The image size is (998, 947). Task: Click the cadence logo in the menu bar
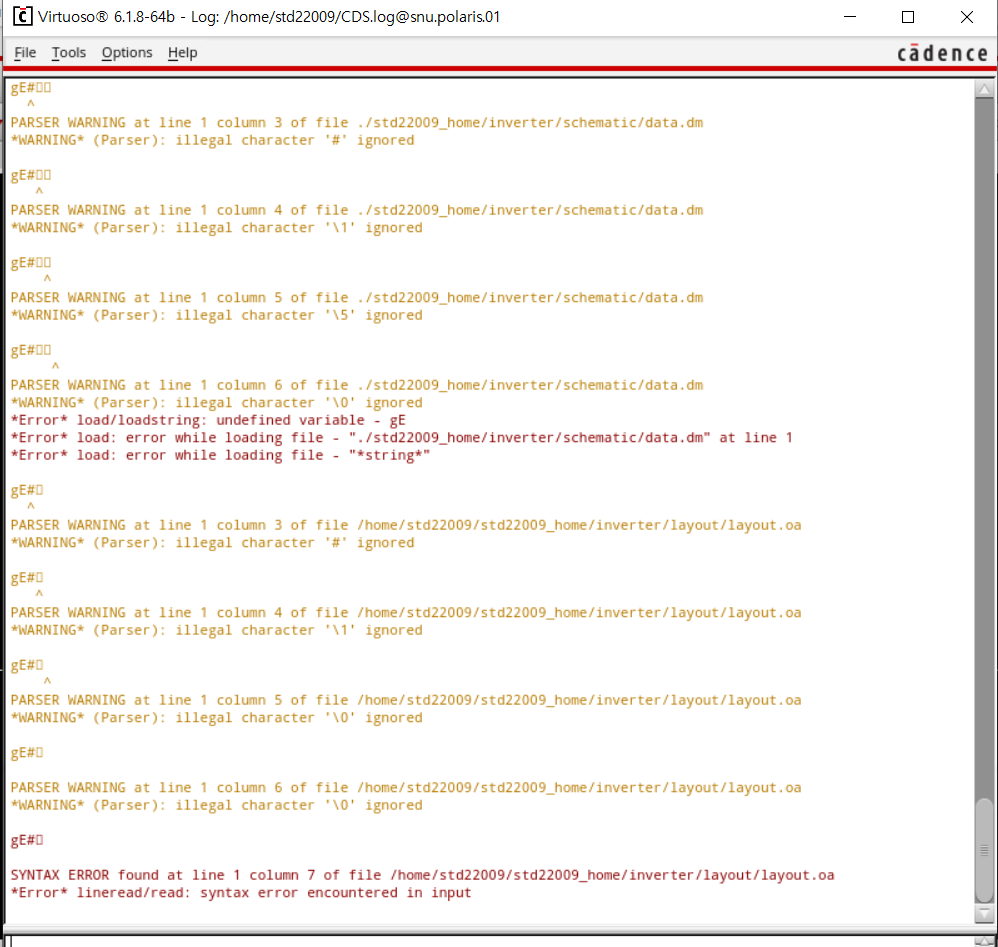tap(941, 53)
